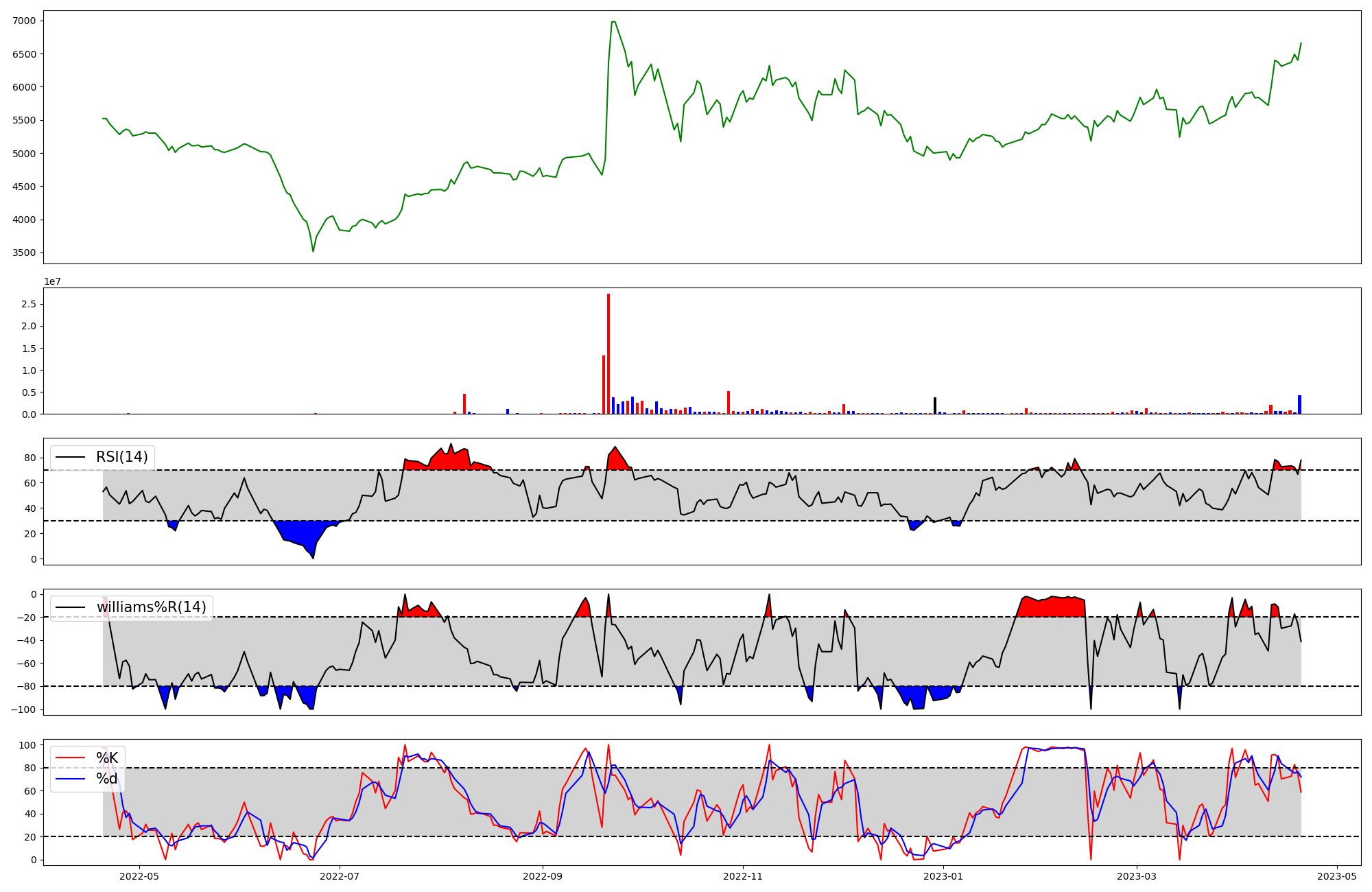Click the last blue volume bar at right
Screen dimensions: 1372x892
(1299, 405)
